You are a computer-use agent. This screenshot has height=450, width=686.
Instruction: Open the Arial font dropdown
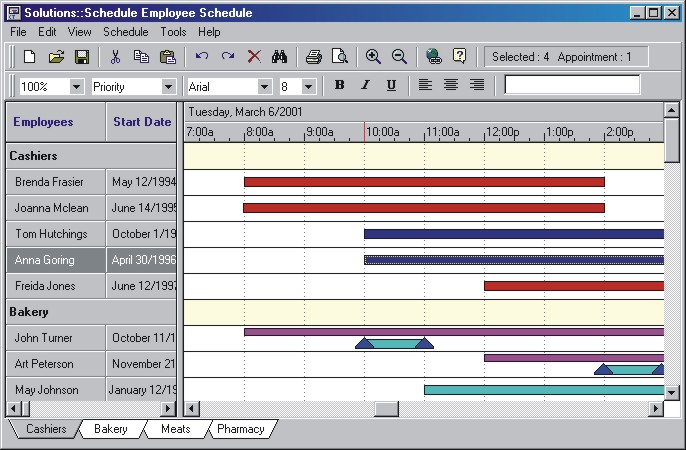(264, 87)
